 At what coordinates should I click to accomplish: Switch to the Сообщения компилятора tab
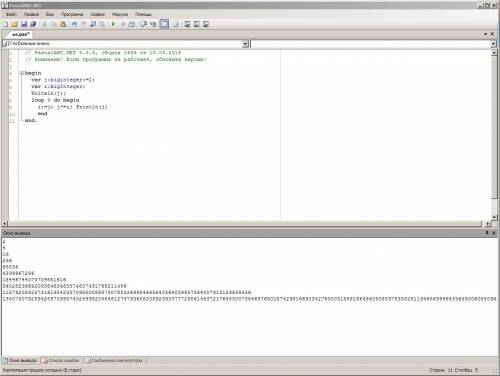114,360
